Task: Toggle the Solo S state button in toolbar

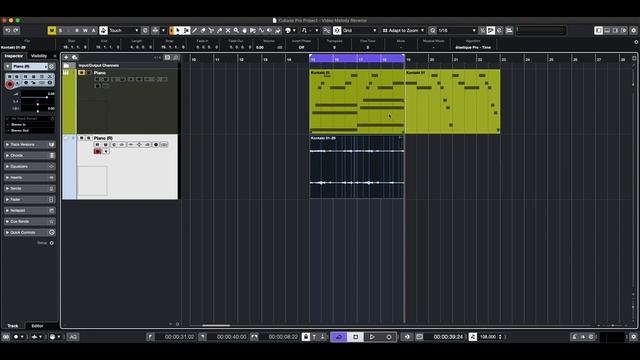Action: [60, 31]
